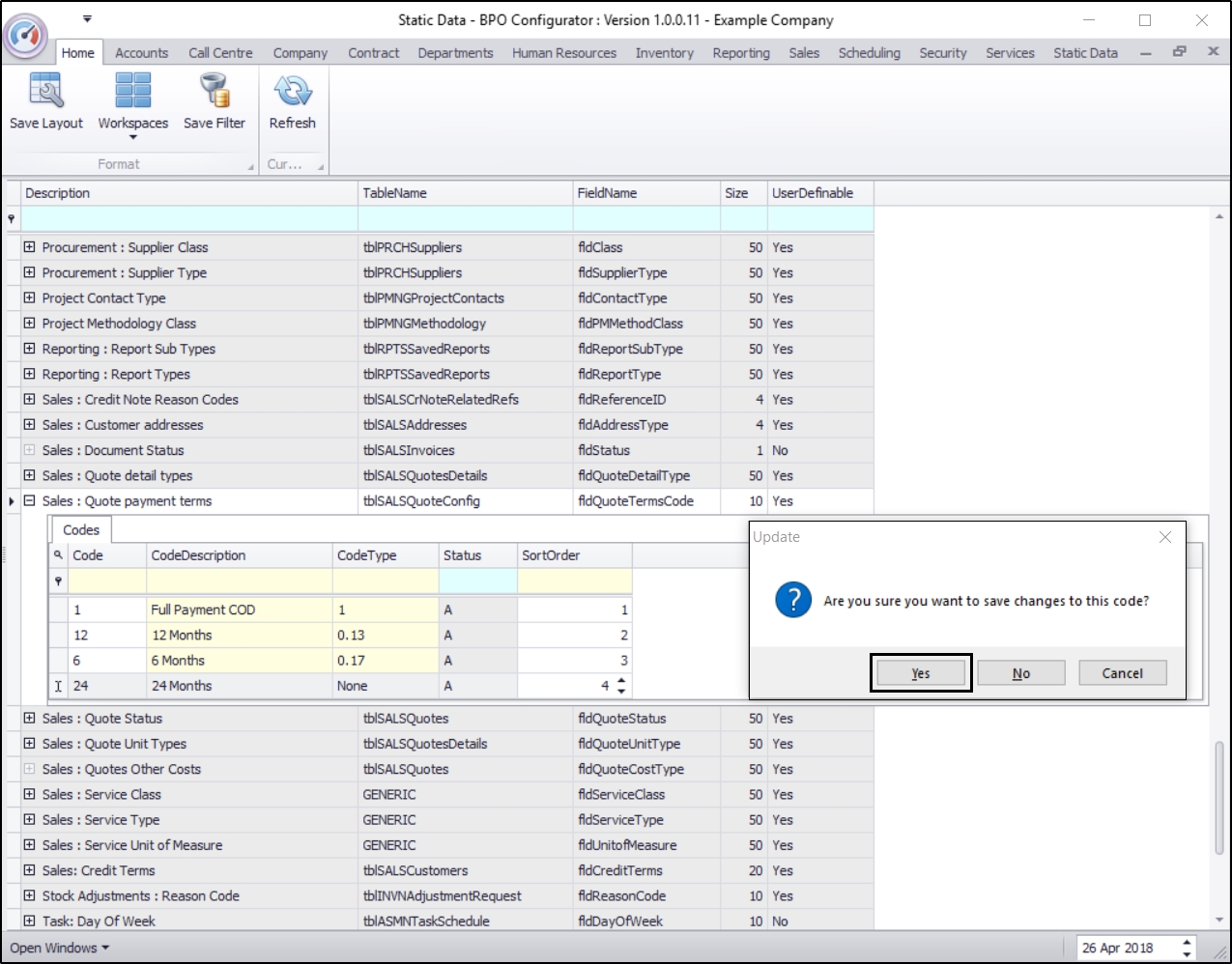
Task: Click the Description column filter field
Action: click(x=188, y=219)
